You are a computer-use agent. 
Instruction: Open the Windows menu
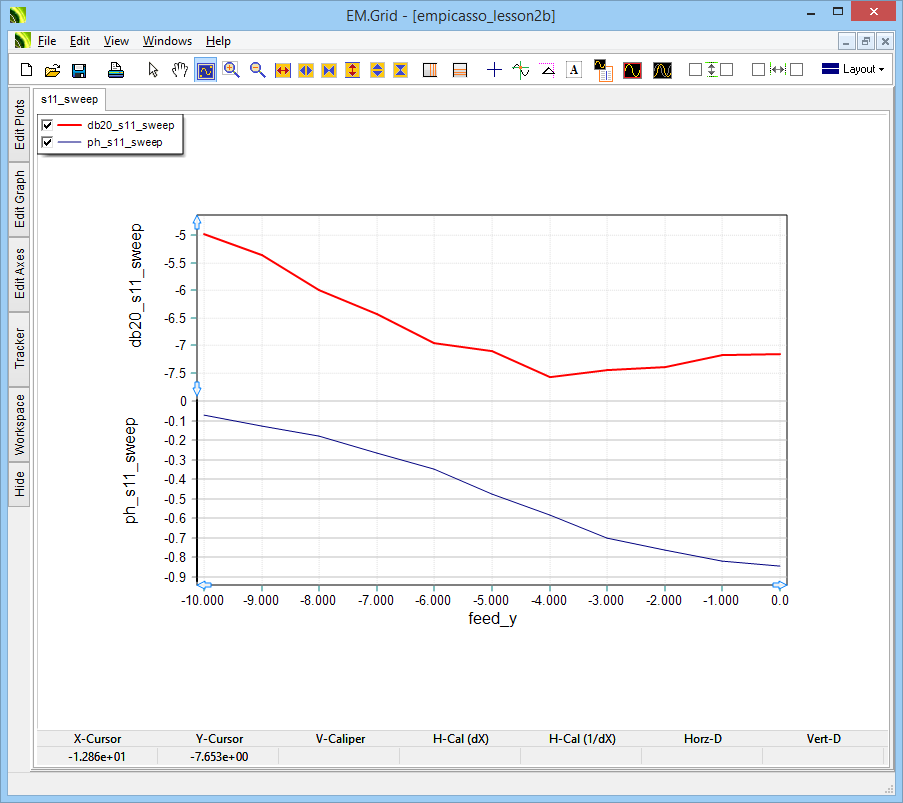167,41
